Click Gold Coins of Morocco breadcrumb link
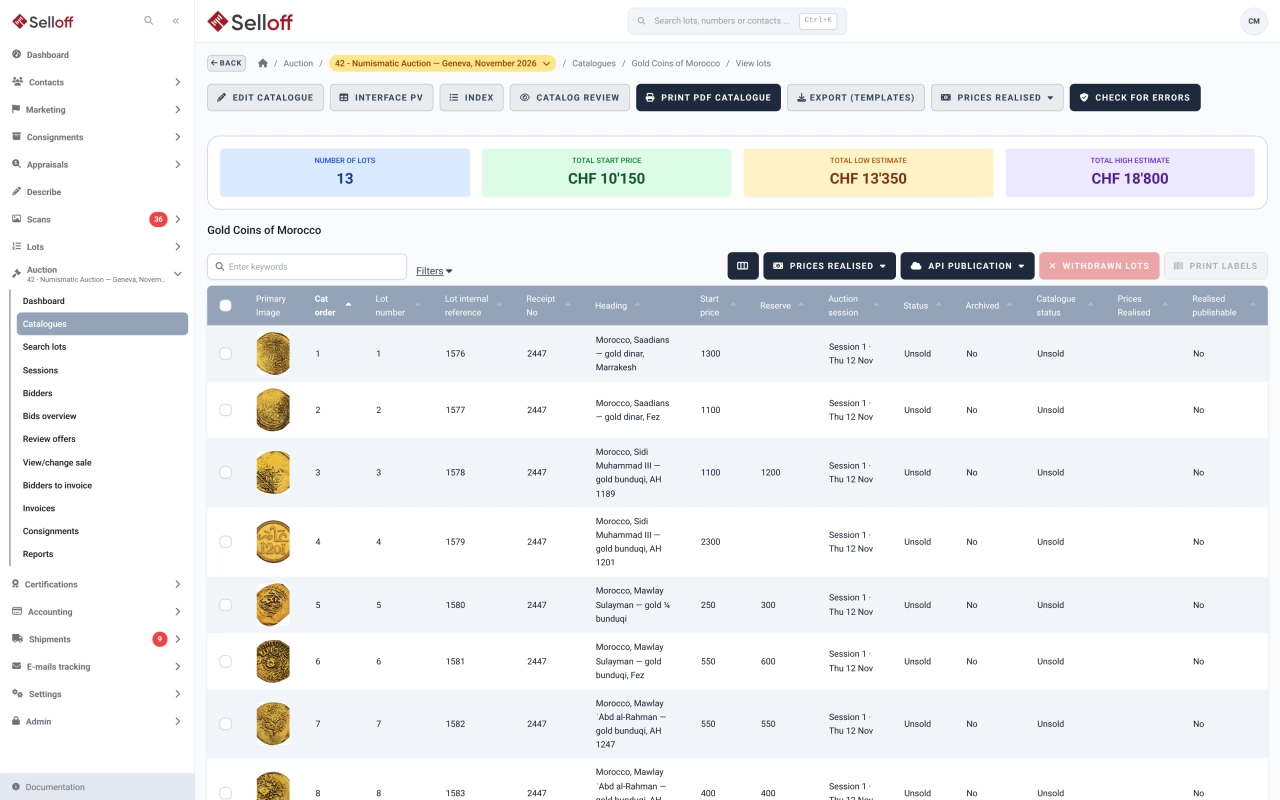1280x800 pixels. [675, 63]
